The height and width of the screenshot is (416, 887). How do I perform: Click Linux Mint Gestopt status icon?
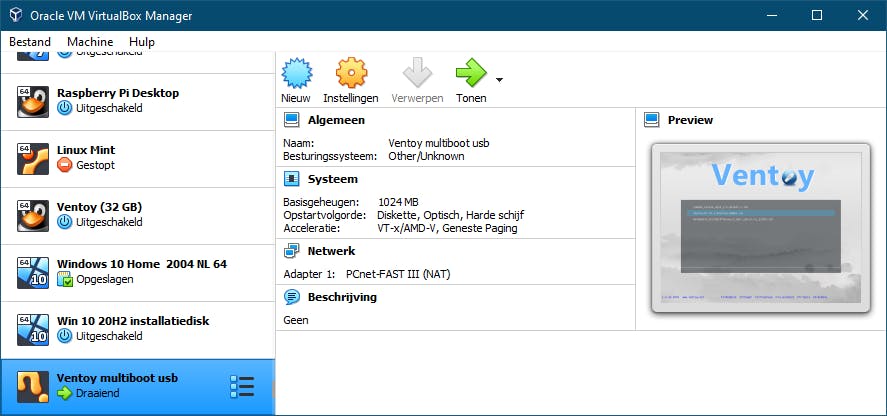pos(64,165)
